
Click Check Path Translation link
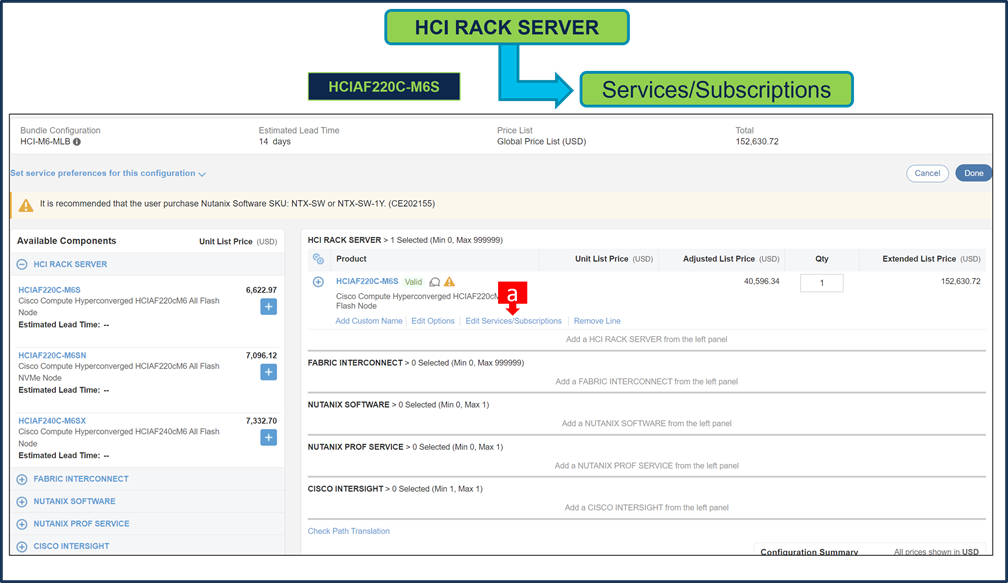coord(348,531)
